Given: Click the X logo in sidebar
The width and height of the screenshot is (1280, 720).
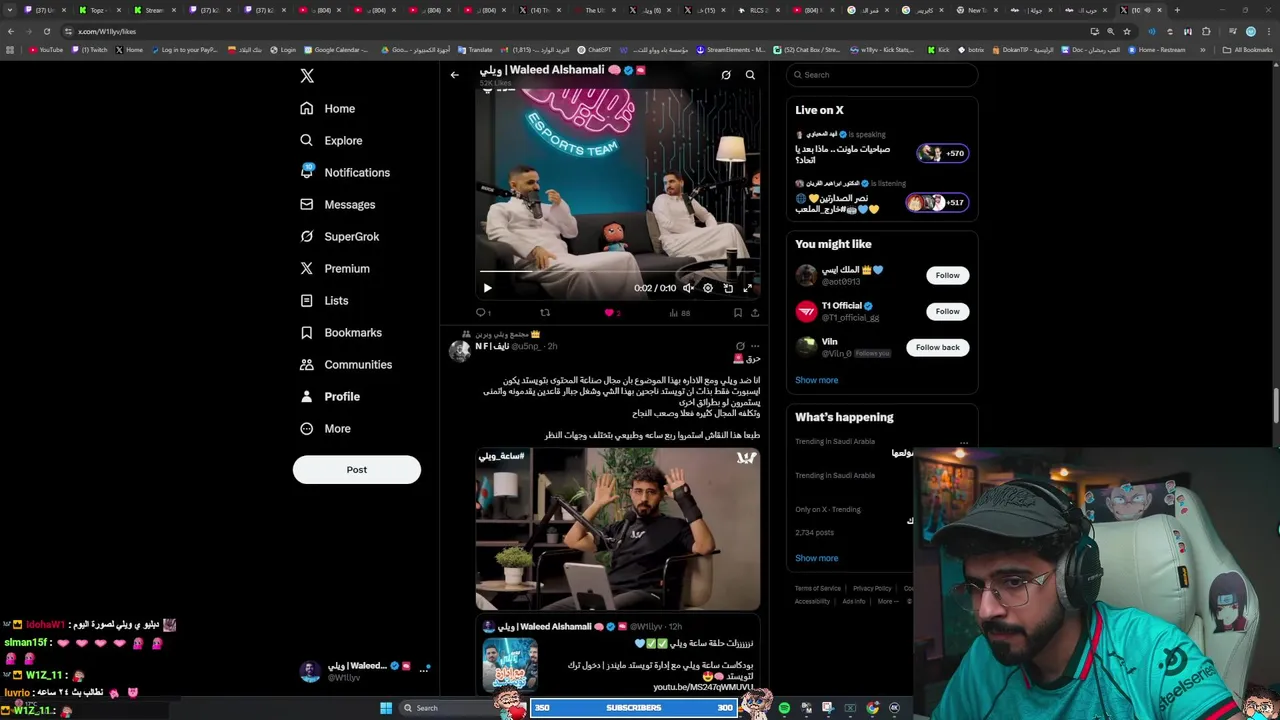Looking at the screenshot, I should click(x=307, y=76).
